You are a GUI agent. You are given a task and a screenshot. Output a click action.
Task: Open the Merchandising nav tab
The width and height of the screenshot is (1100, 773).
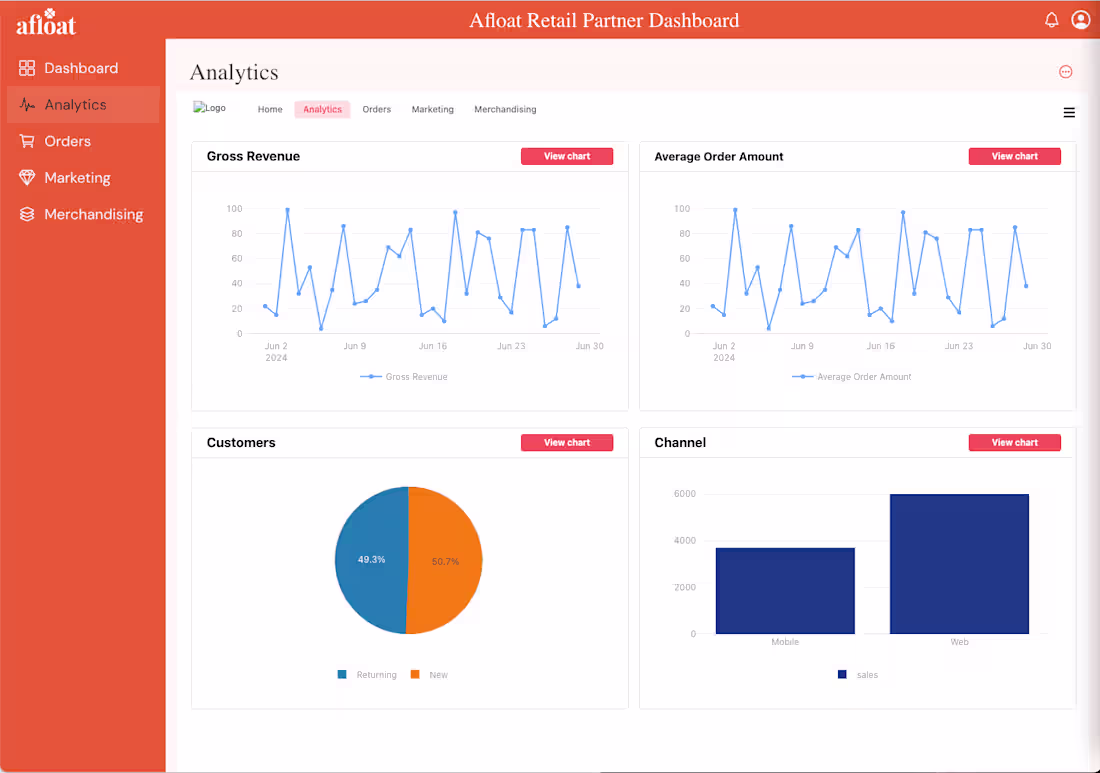505,109
